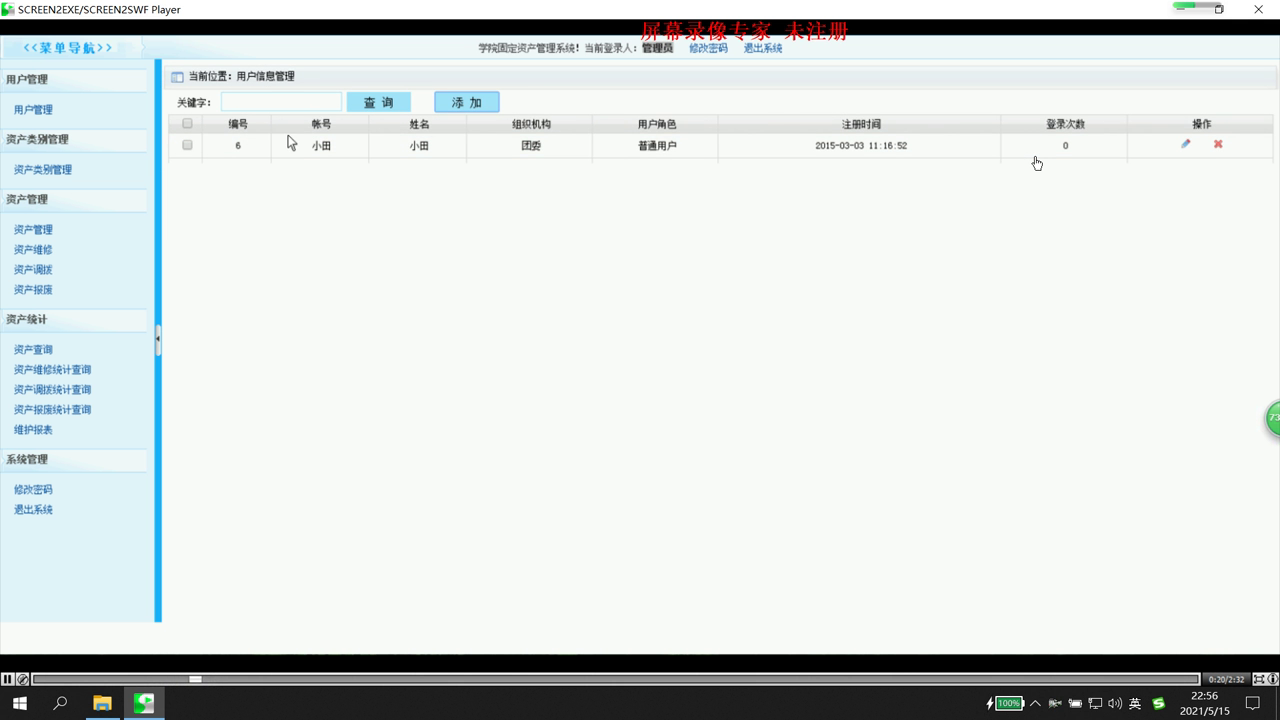Viewport: 1280px width, 720px height.
Task: Seek on the video progress bar
Action: tap(615, 679)
